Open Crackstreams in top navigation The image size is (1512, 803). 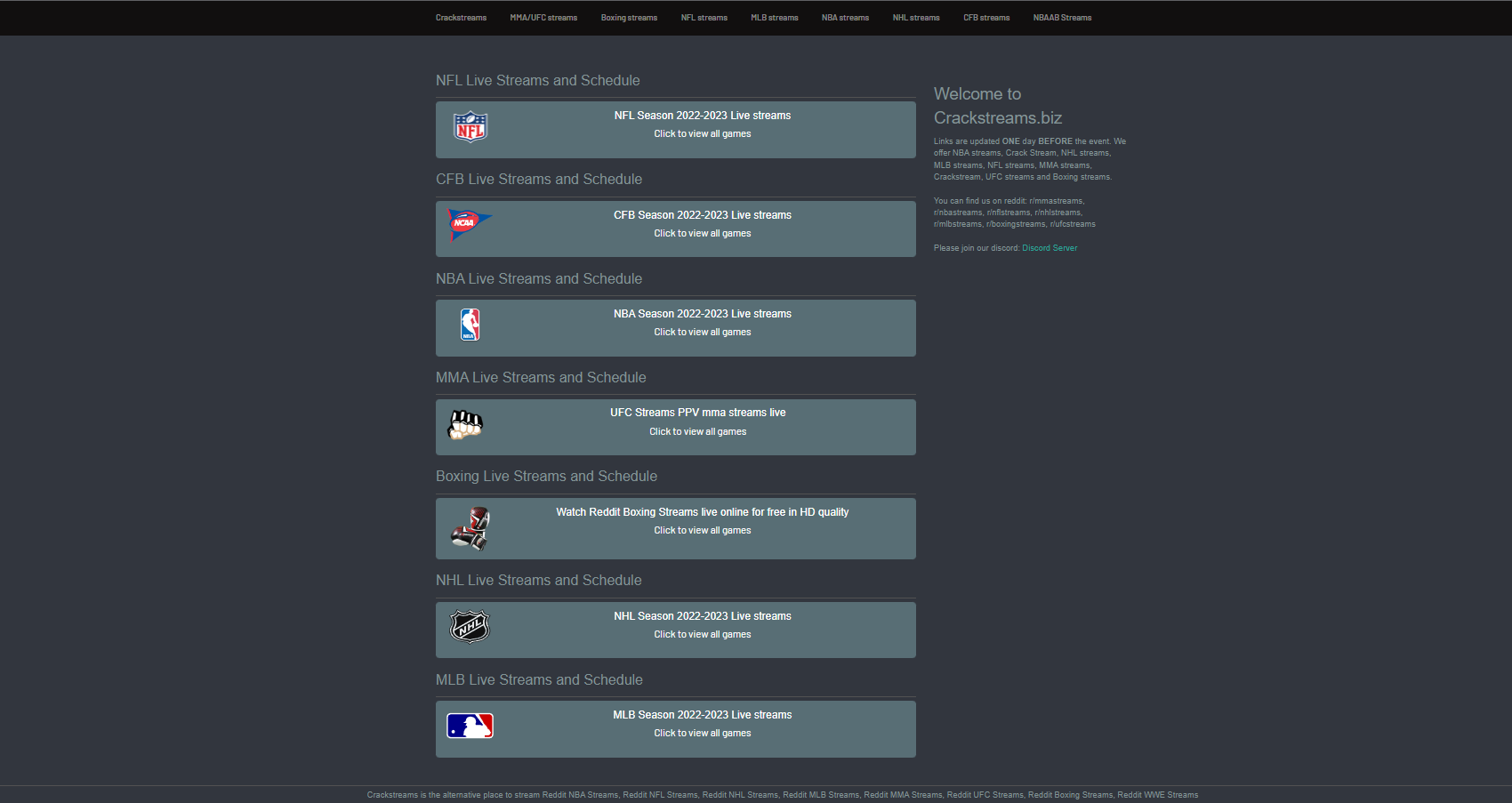(461, 18)
